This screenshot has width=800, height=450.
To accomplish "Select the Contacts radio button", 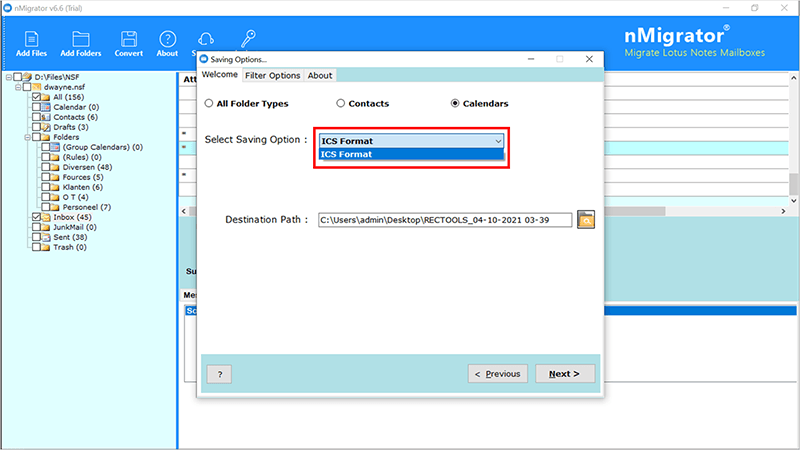I will pyautogui.click(x=341, y=103).
